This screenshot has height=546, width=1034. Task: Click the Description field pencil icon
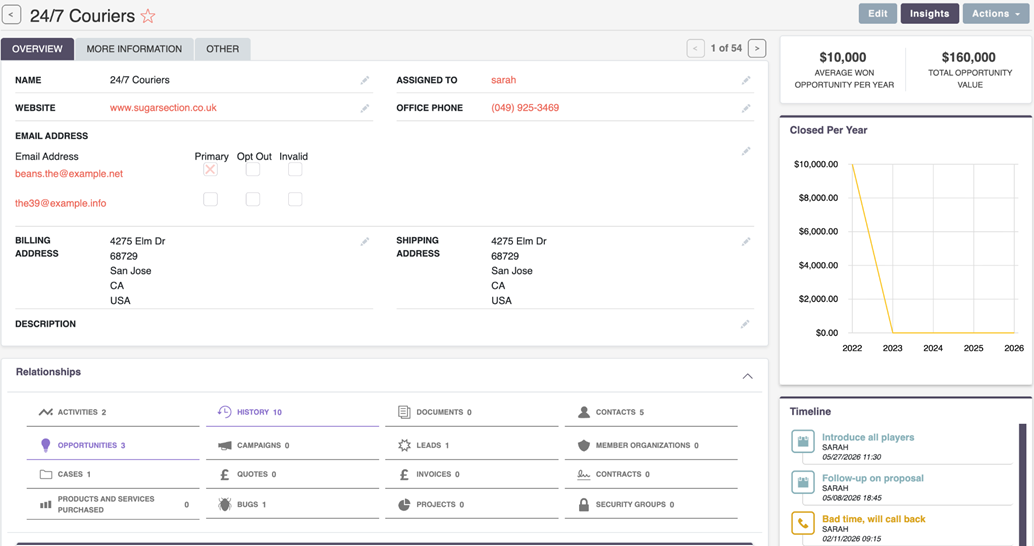(x=745, y=324)
